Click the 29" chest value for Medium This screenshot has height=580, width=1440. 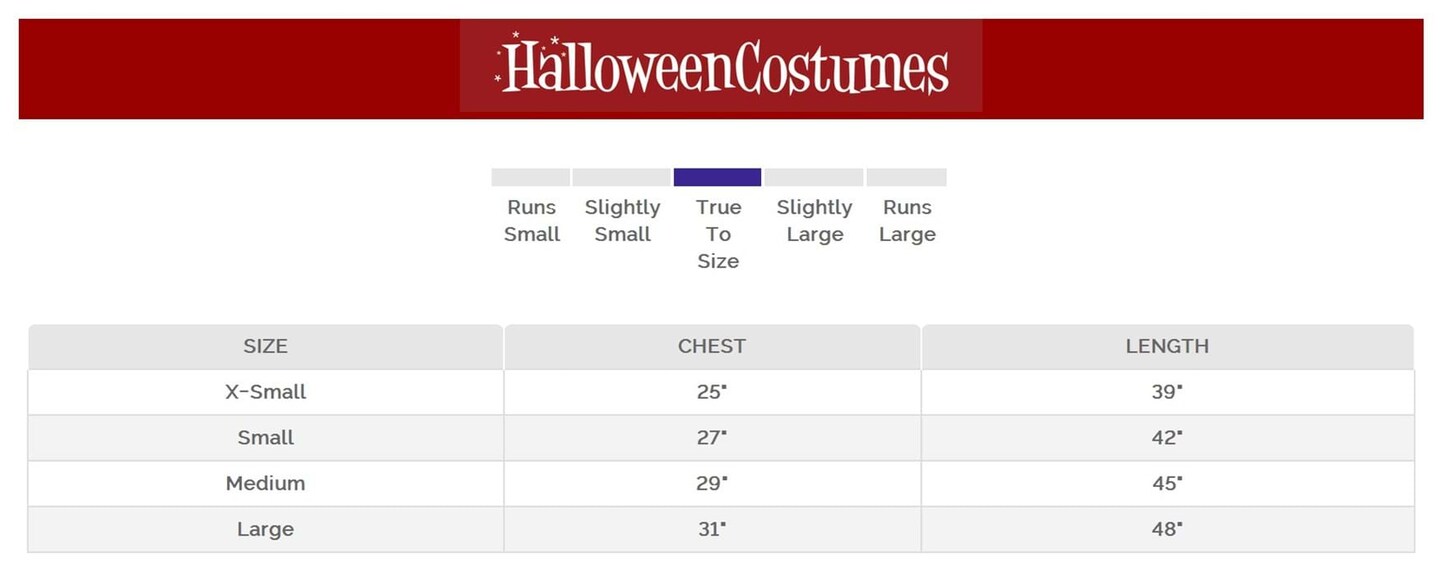(711, 484)
